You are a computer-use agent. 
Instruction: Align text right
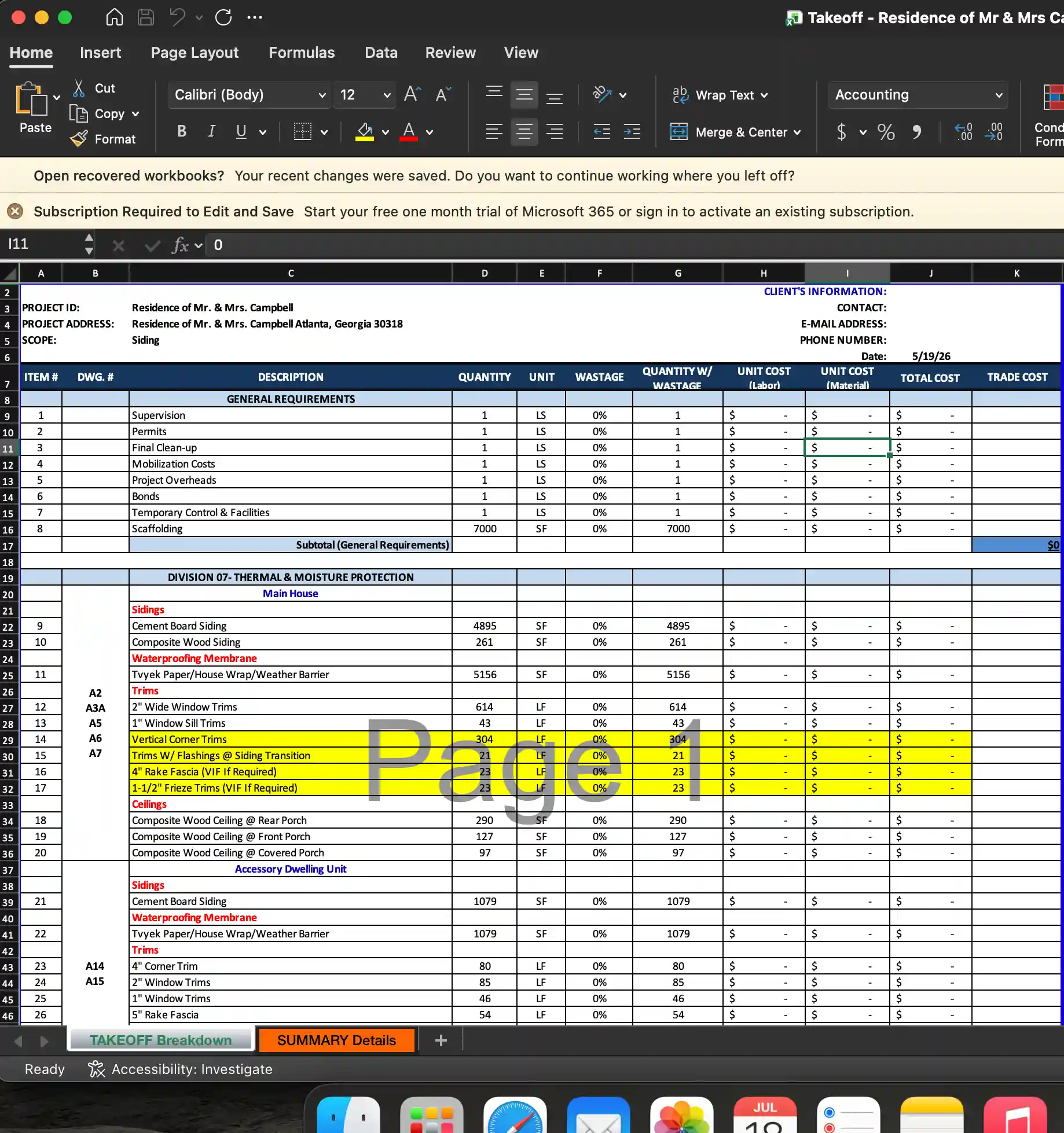pos(555,131)
